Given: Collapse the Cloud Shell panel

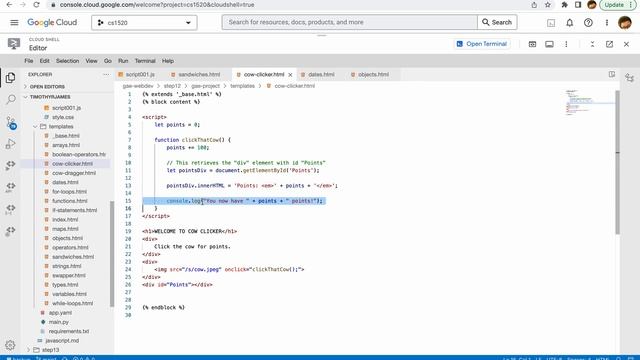Looking at the screenshot, I should (x=592, y=44).
